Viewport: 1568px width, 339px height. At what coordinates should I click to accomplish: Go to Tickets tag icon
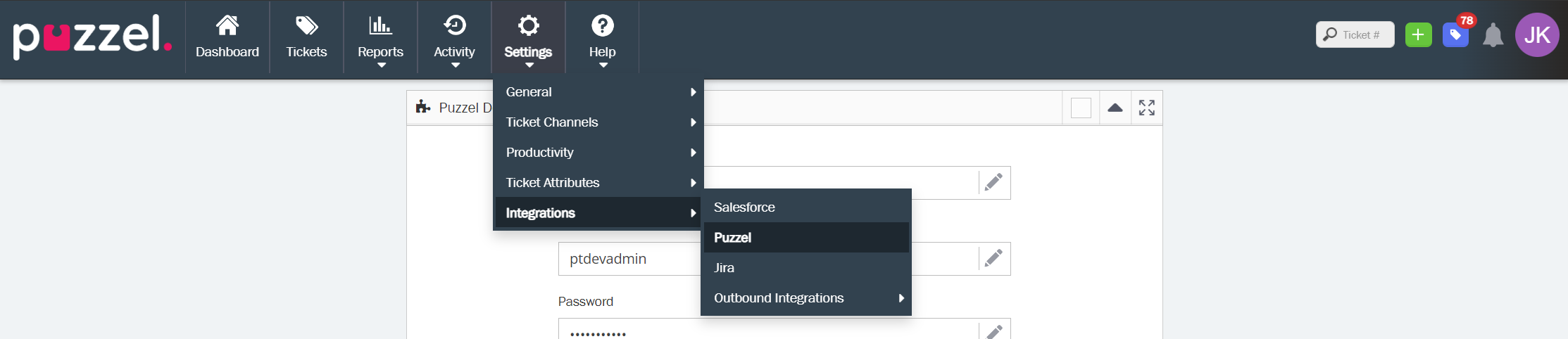tap(306, 27)
